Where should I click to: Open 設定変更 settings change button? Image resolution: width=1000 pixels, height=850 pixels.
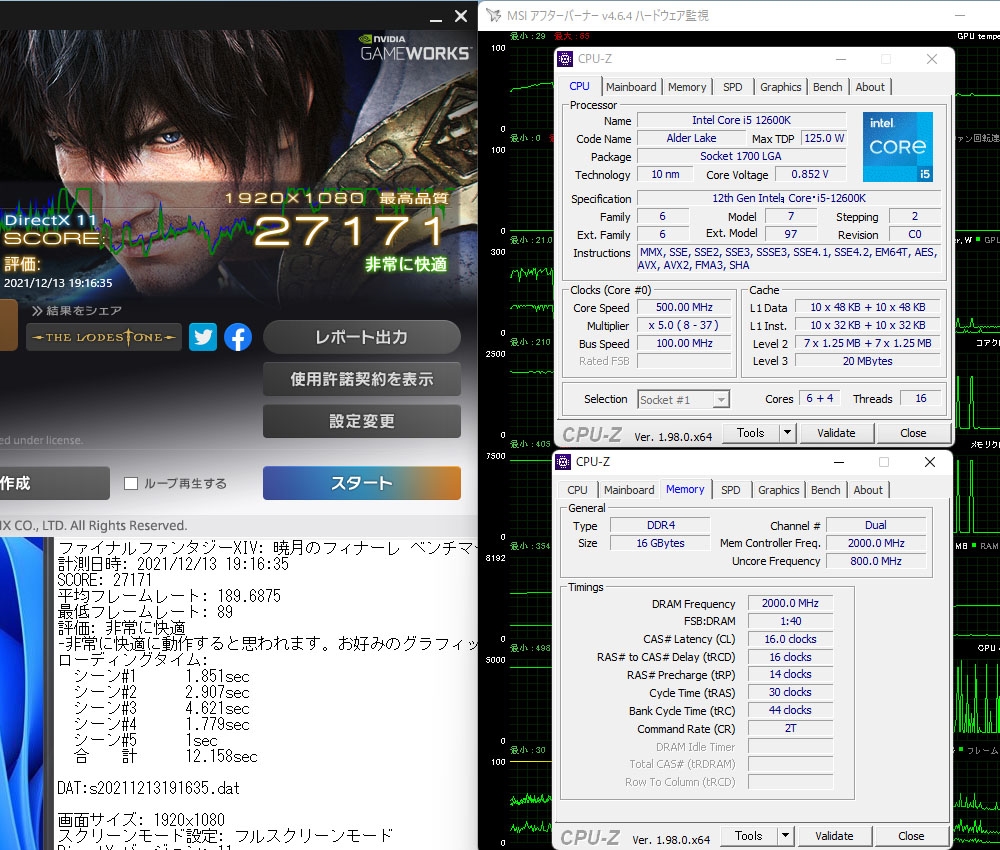click(x=362, y=421)
